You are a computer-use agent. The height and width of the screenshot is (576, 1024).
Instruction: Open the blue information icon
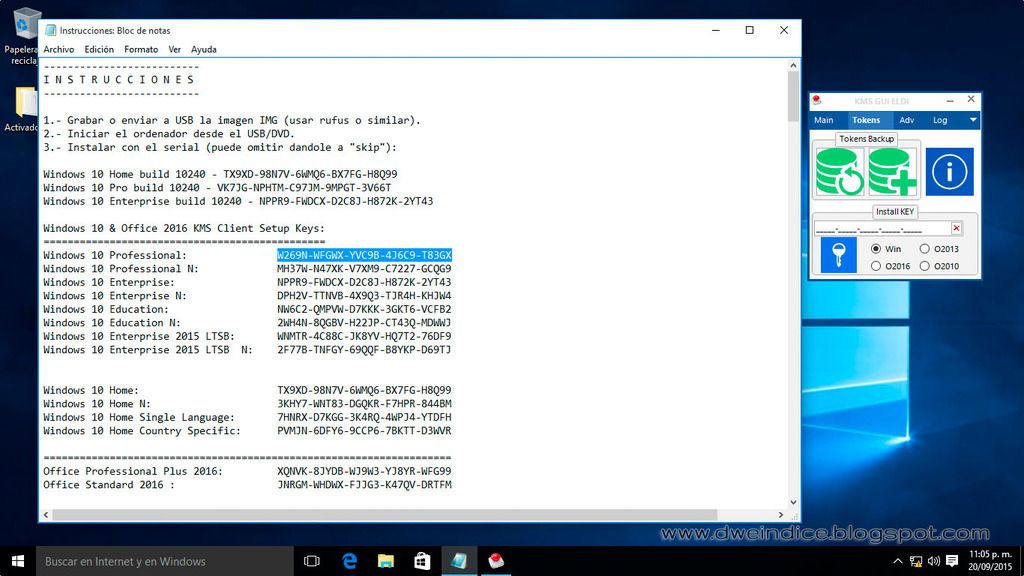(x=948, y=172)
